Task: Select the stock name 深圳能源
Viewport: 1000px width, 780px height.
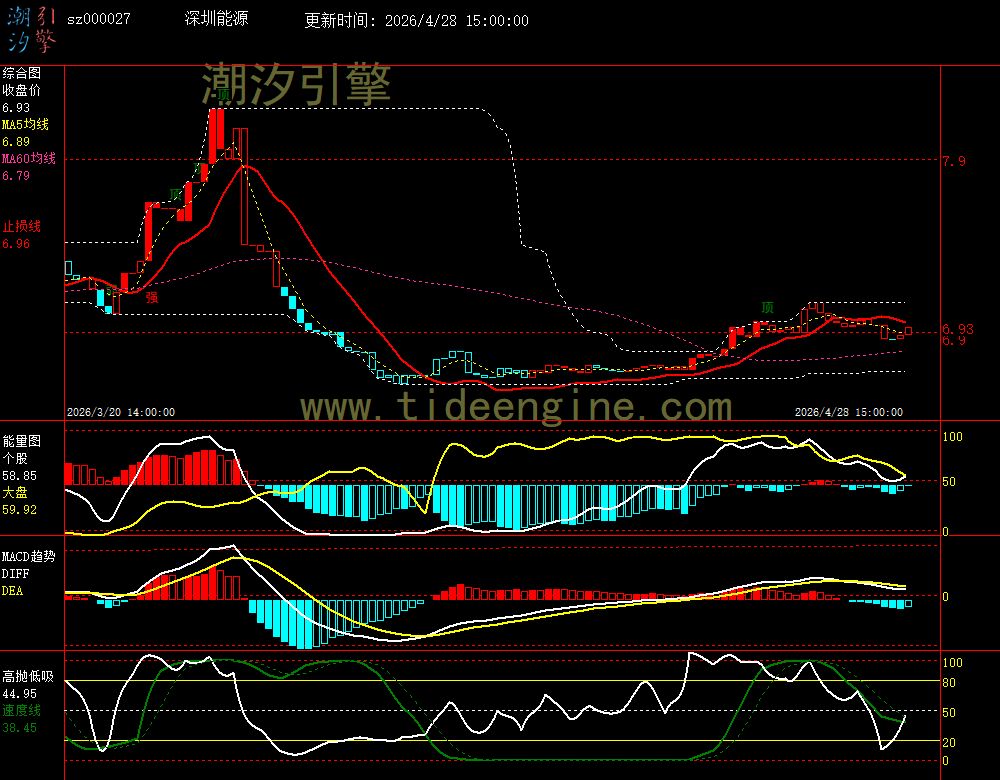Action: point(217,20)
